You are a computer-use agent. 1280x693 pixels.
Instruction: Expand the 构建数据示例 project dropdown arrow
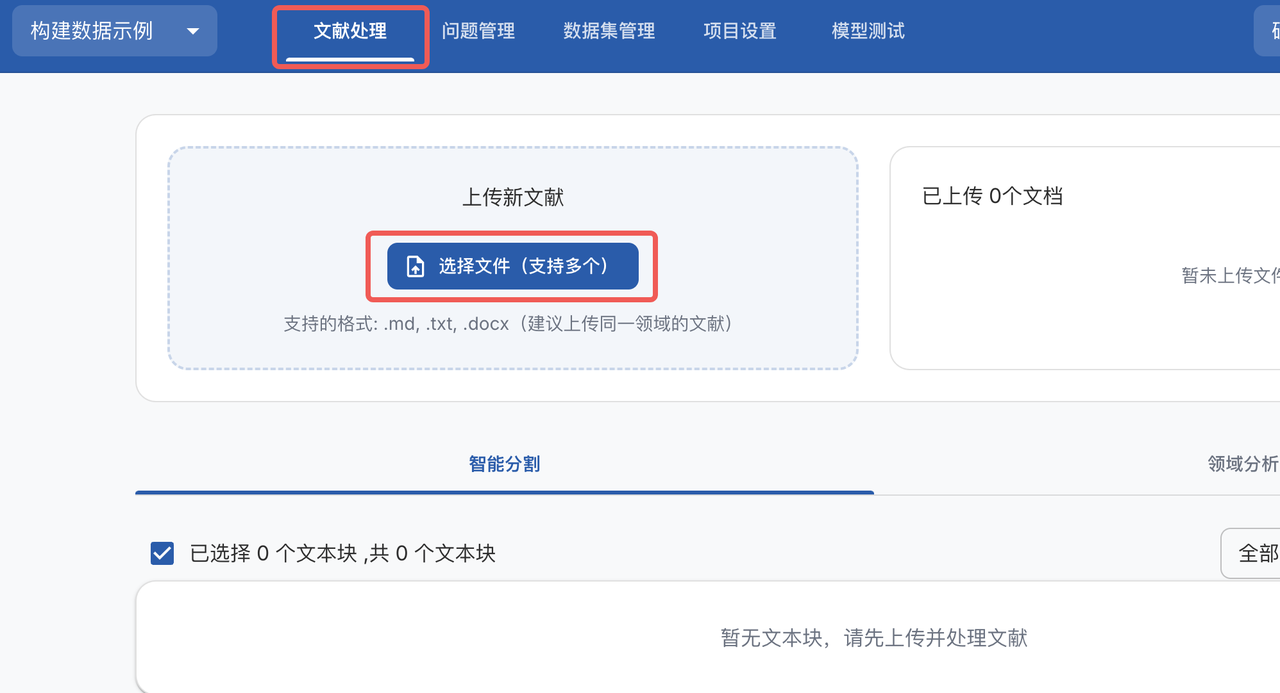tap(193, 31)
